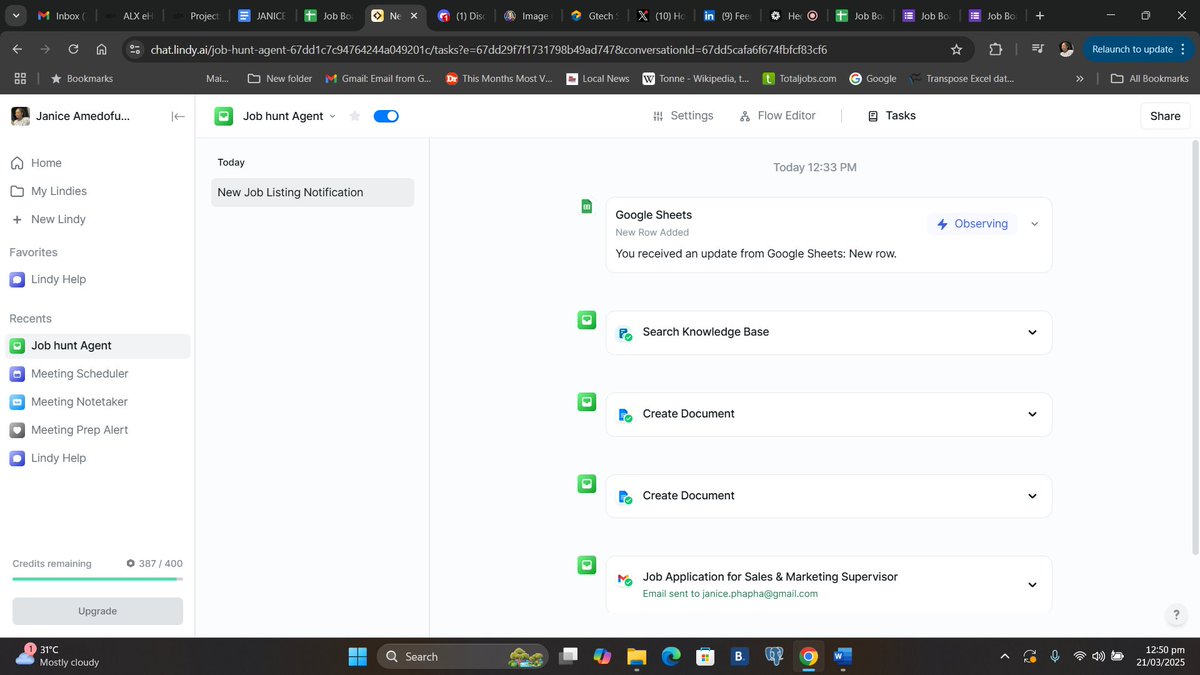Expand the Job Application email step
Viewport: 1200px width, 675px height.
coord(1033,585)
